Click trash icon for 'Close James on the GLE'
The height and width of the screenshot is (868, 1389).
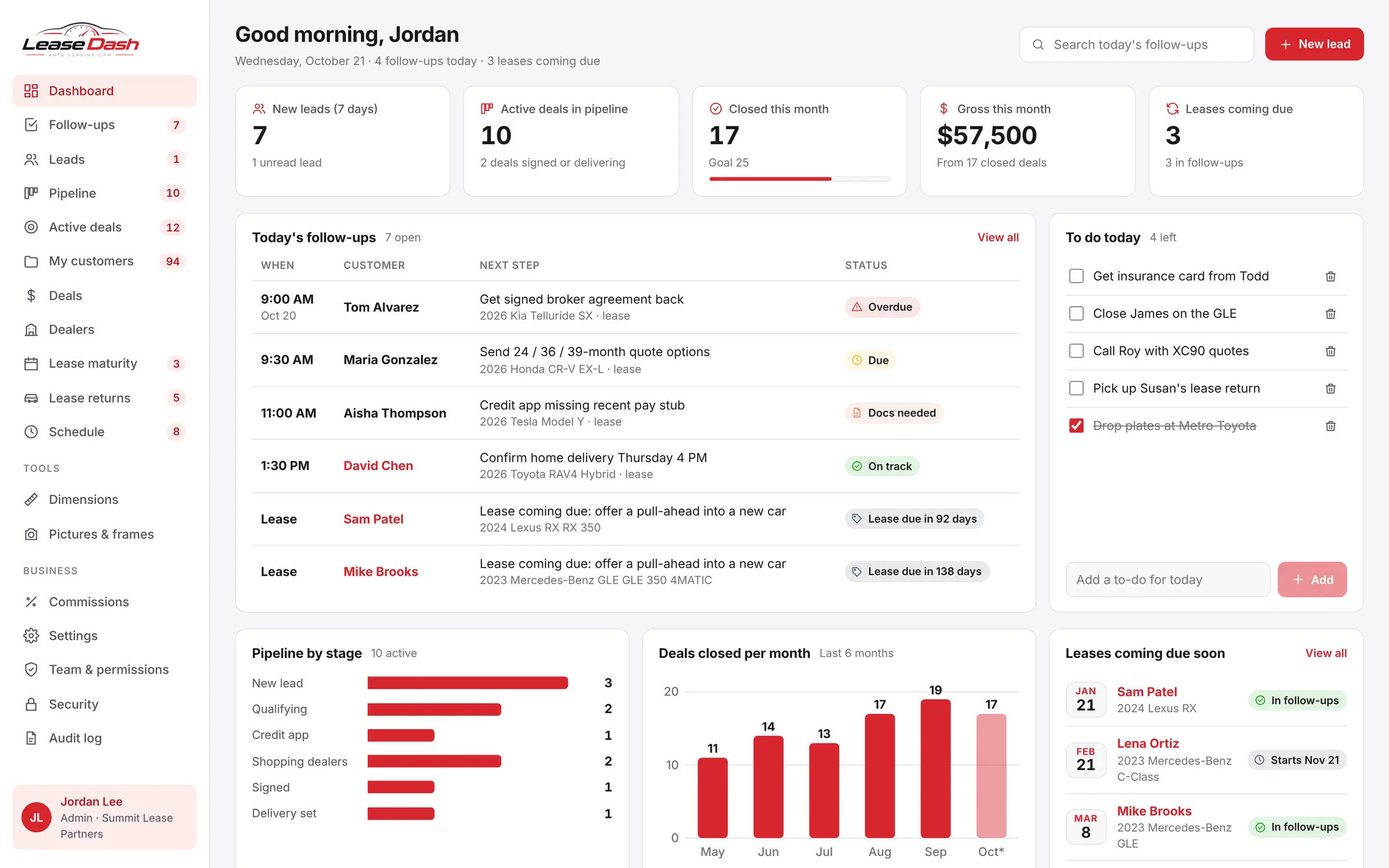click(1330, 314)
